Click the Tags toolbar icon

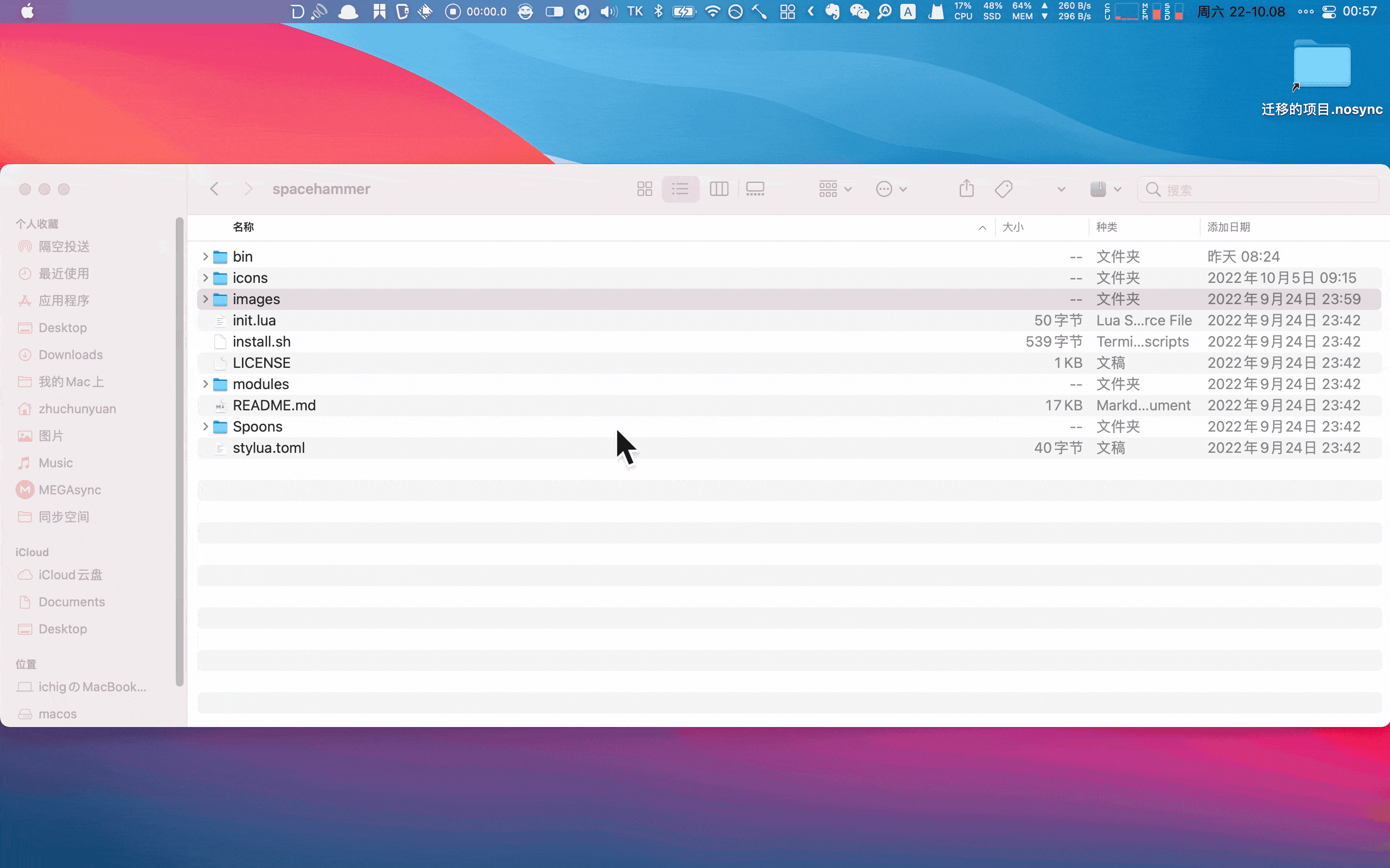point(1003,189)
